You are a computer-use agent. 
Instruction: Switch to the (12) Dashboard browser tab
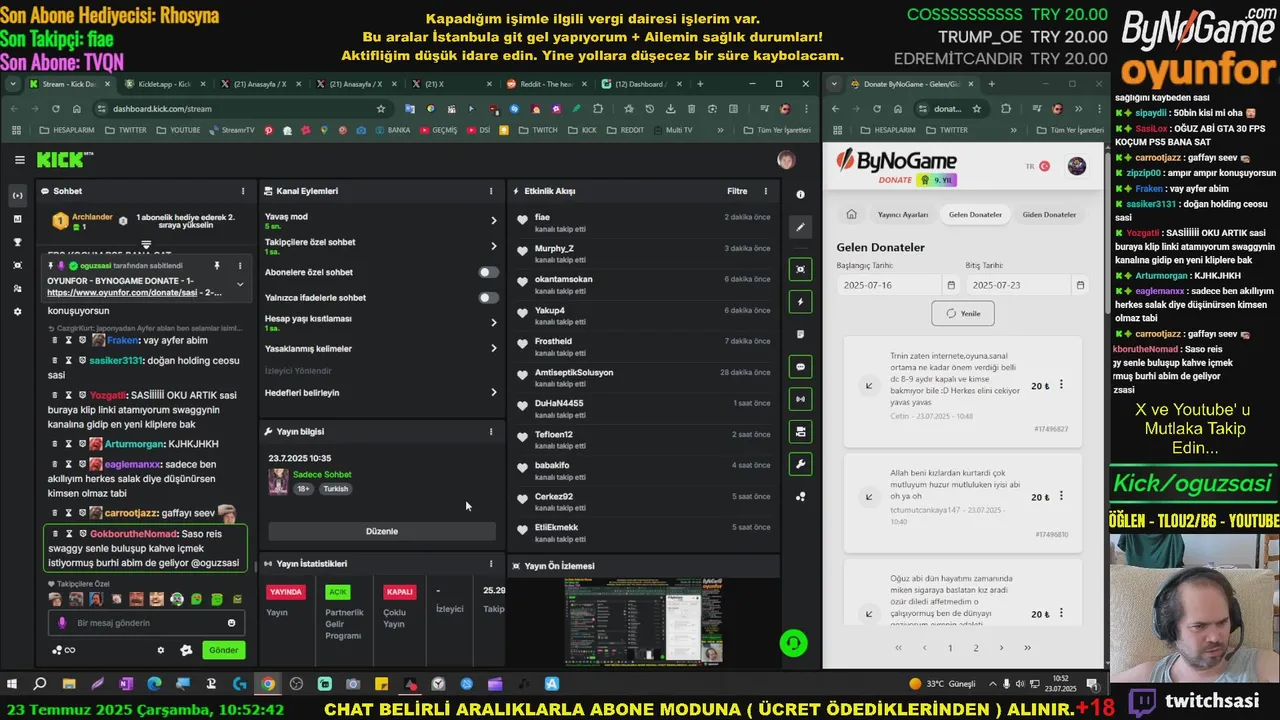[643, 84]
